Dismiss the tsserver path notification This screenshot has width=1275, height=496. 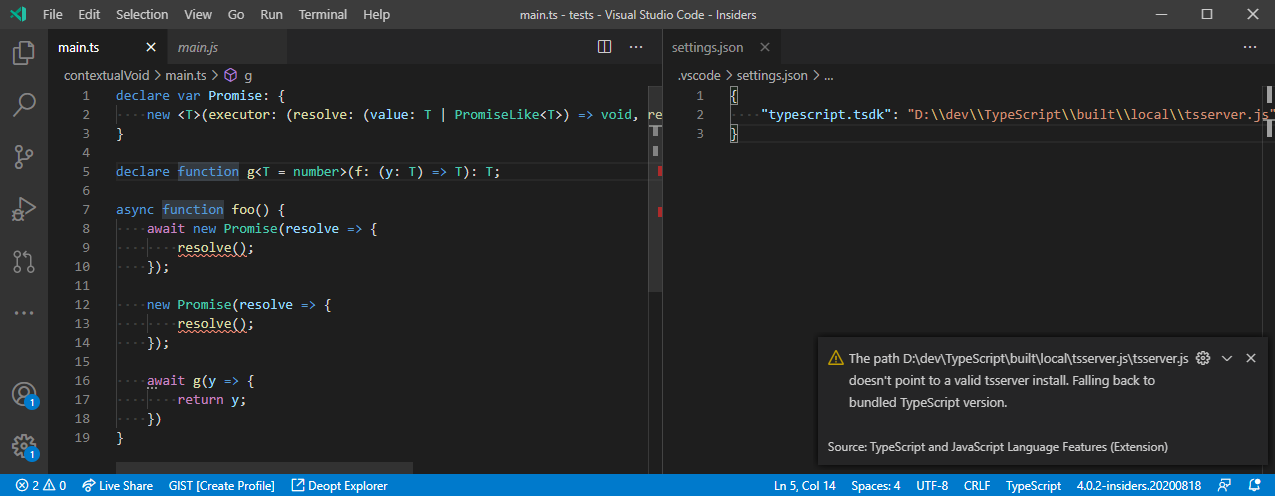tap(1250, 358)
